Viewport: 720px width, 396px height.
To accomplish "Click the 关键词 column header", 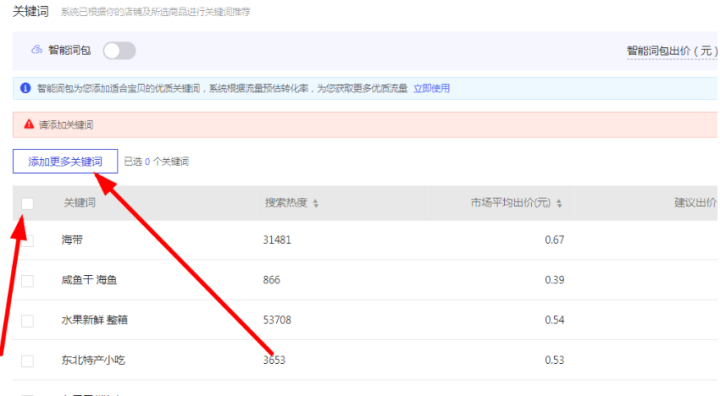I will pyautogui.click(x=79, y=203).
